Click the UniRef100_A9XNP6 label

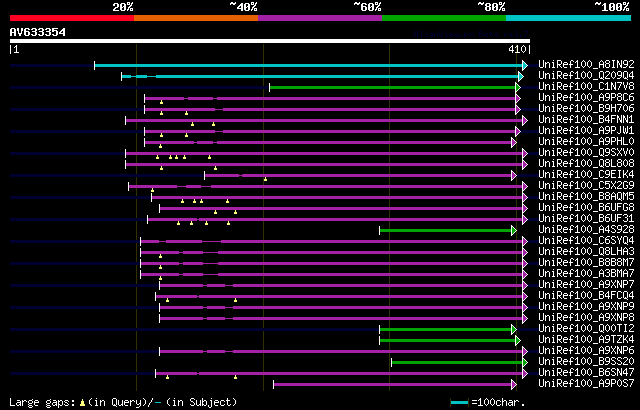click(586, 351)
